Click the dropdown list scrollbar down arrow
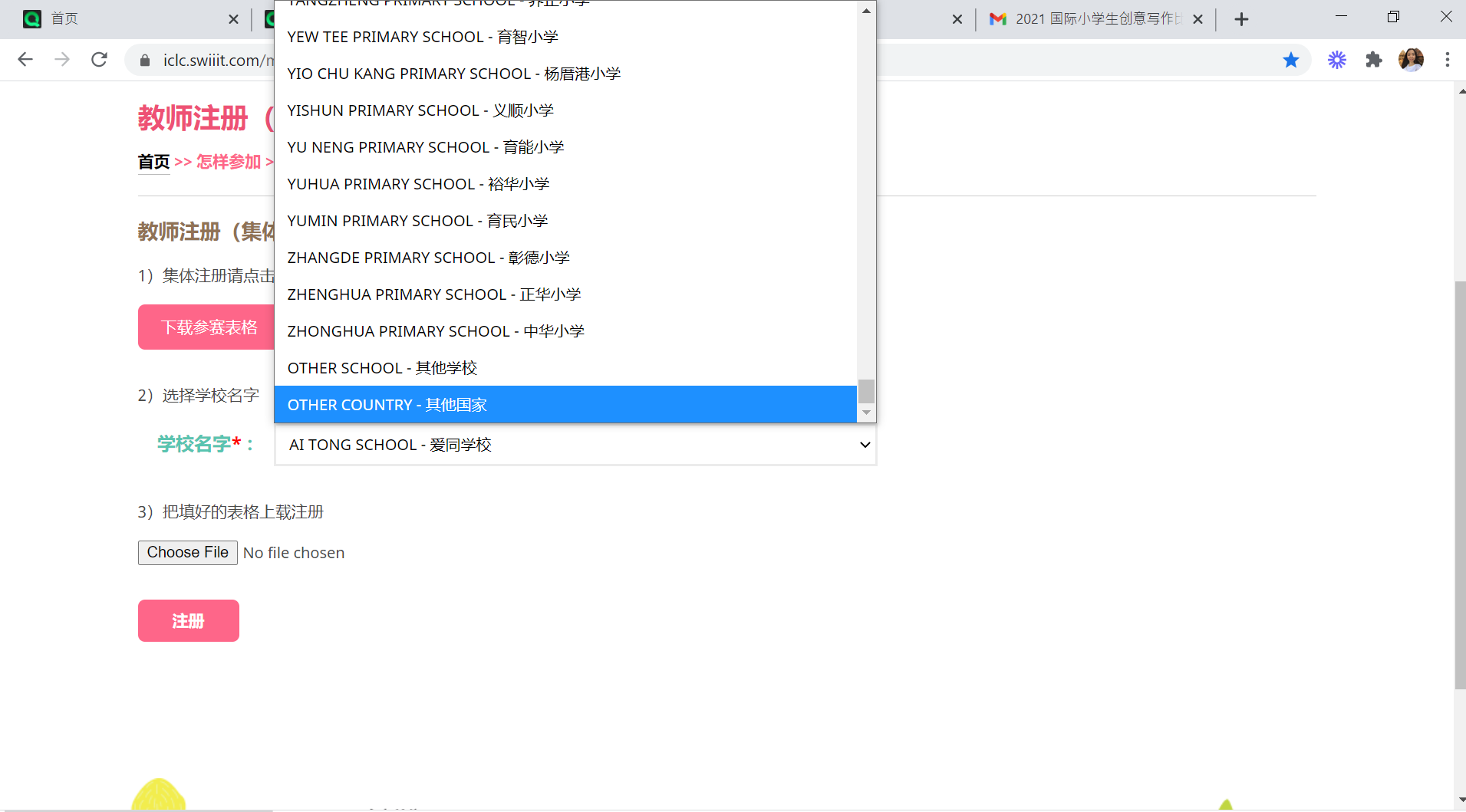This screenshot has width=1466, height=812. point(866,413)
